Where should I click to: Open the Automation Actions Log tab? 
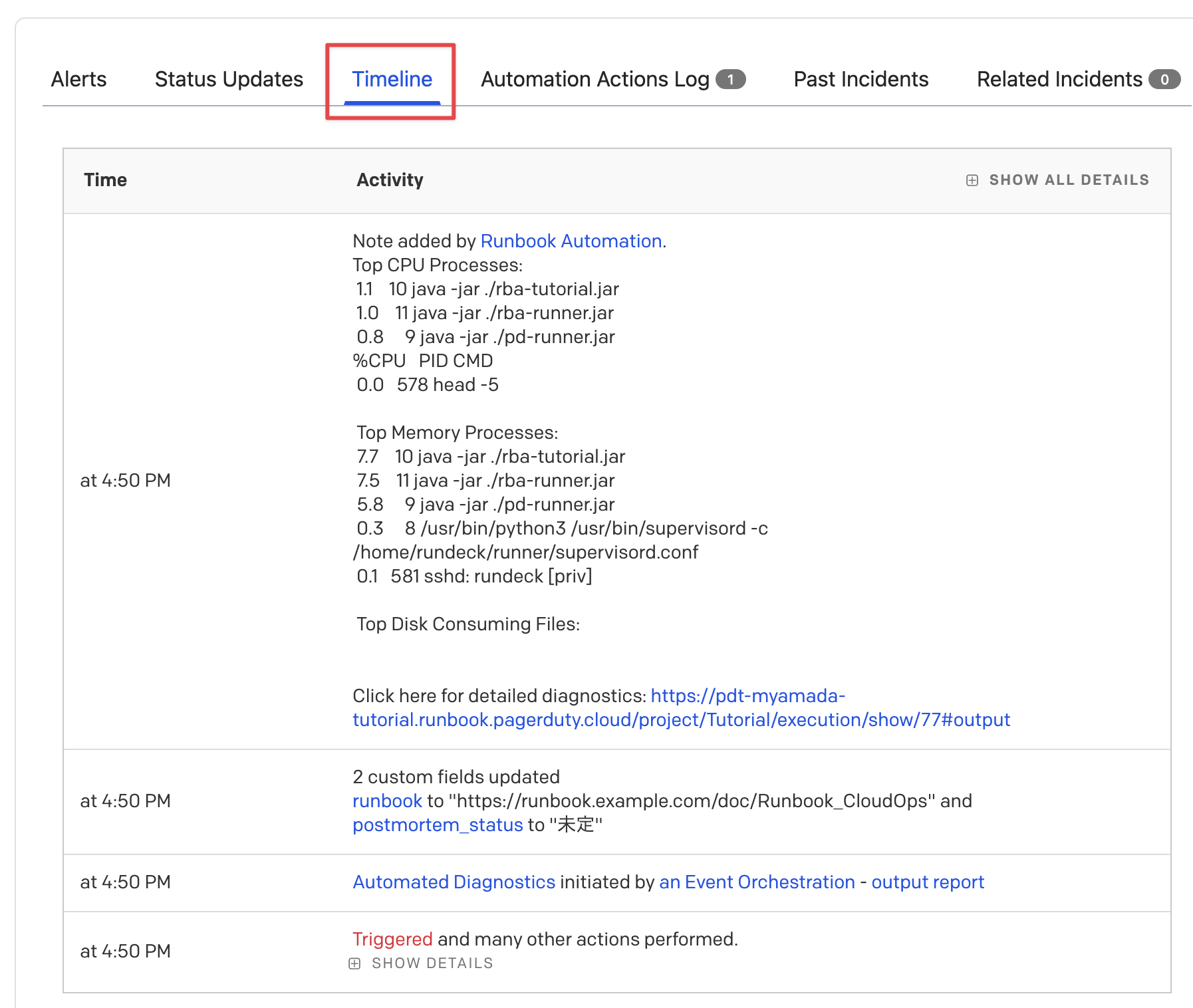[613, 79]
